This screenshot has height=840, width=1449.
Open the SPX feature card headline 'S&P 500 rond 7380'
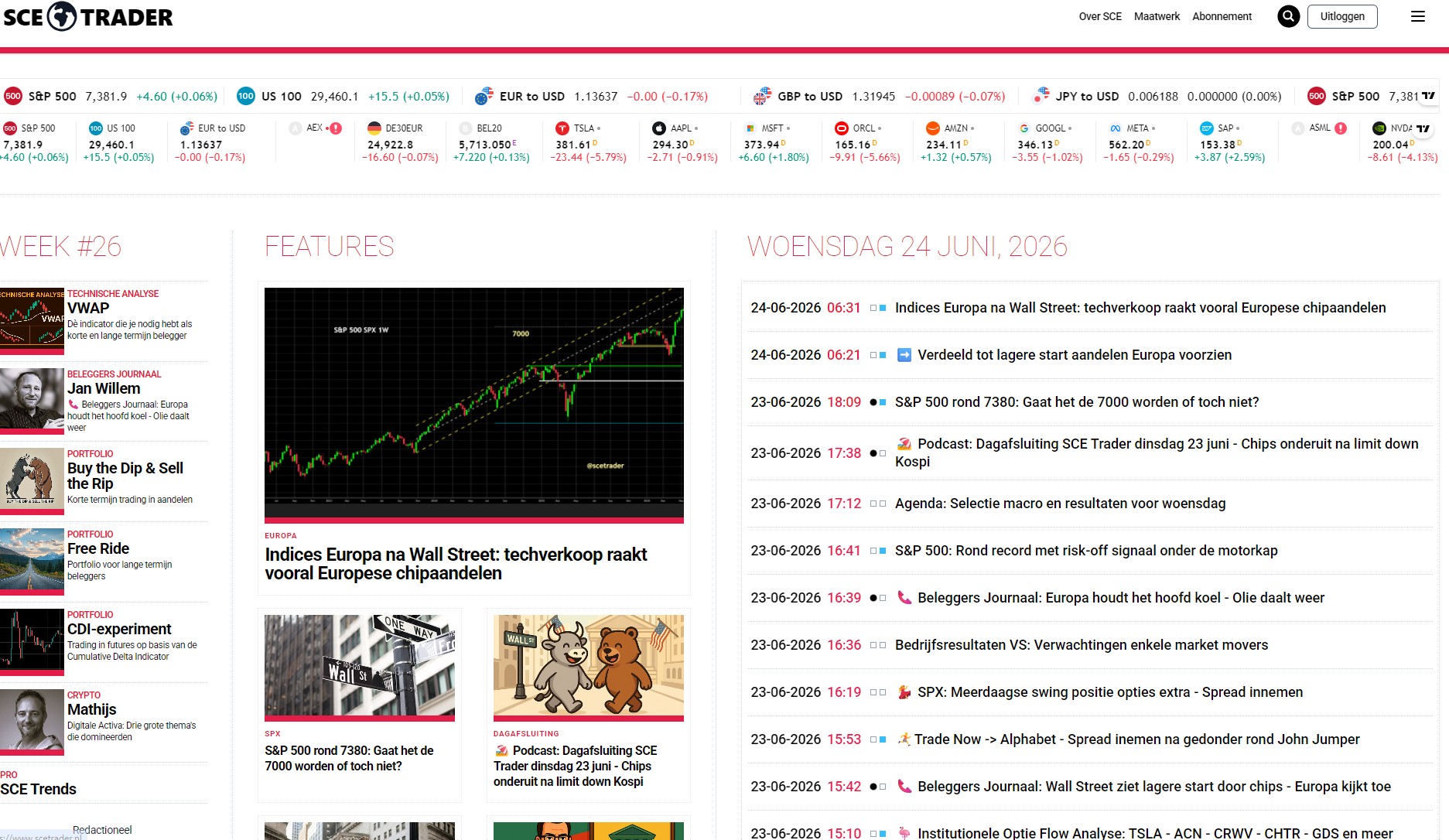click(x=349, y=758)
